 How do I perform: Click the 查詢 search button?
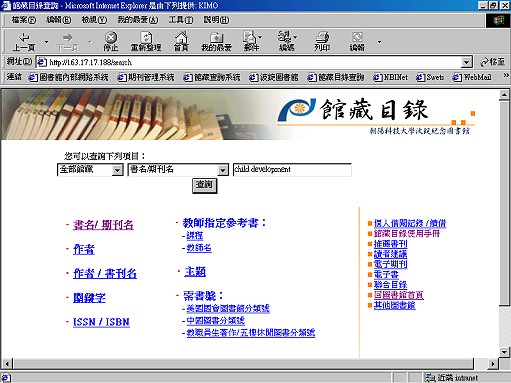204,185
